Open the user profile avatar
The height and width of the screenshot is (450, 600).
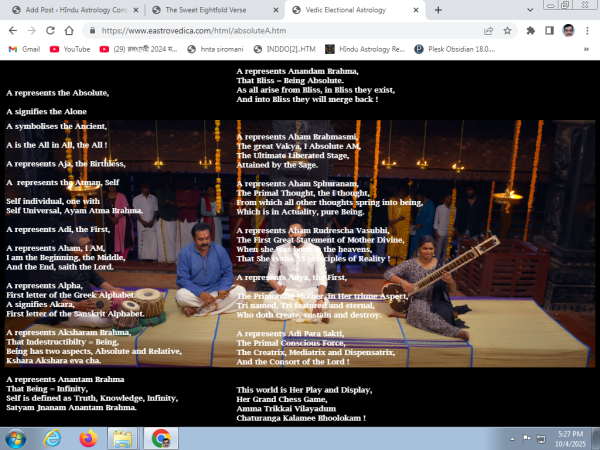[567, 31]
